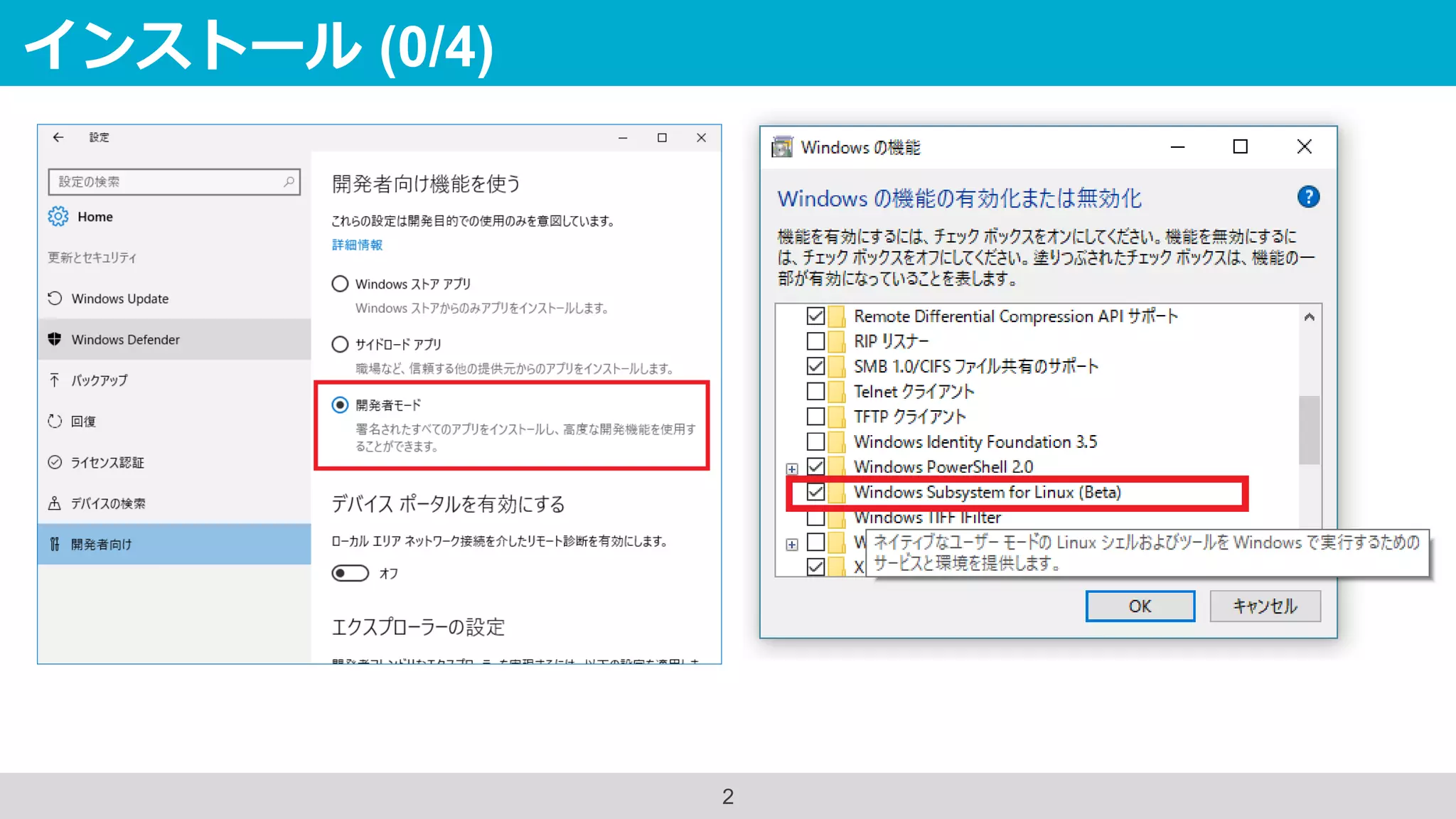Image resolution: width=1456 pixels, height=819 pixels.
Task: Click the blue help question mark icon
Action: (x=1308, y=197)
